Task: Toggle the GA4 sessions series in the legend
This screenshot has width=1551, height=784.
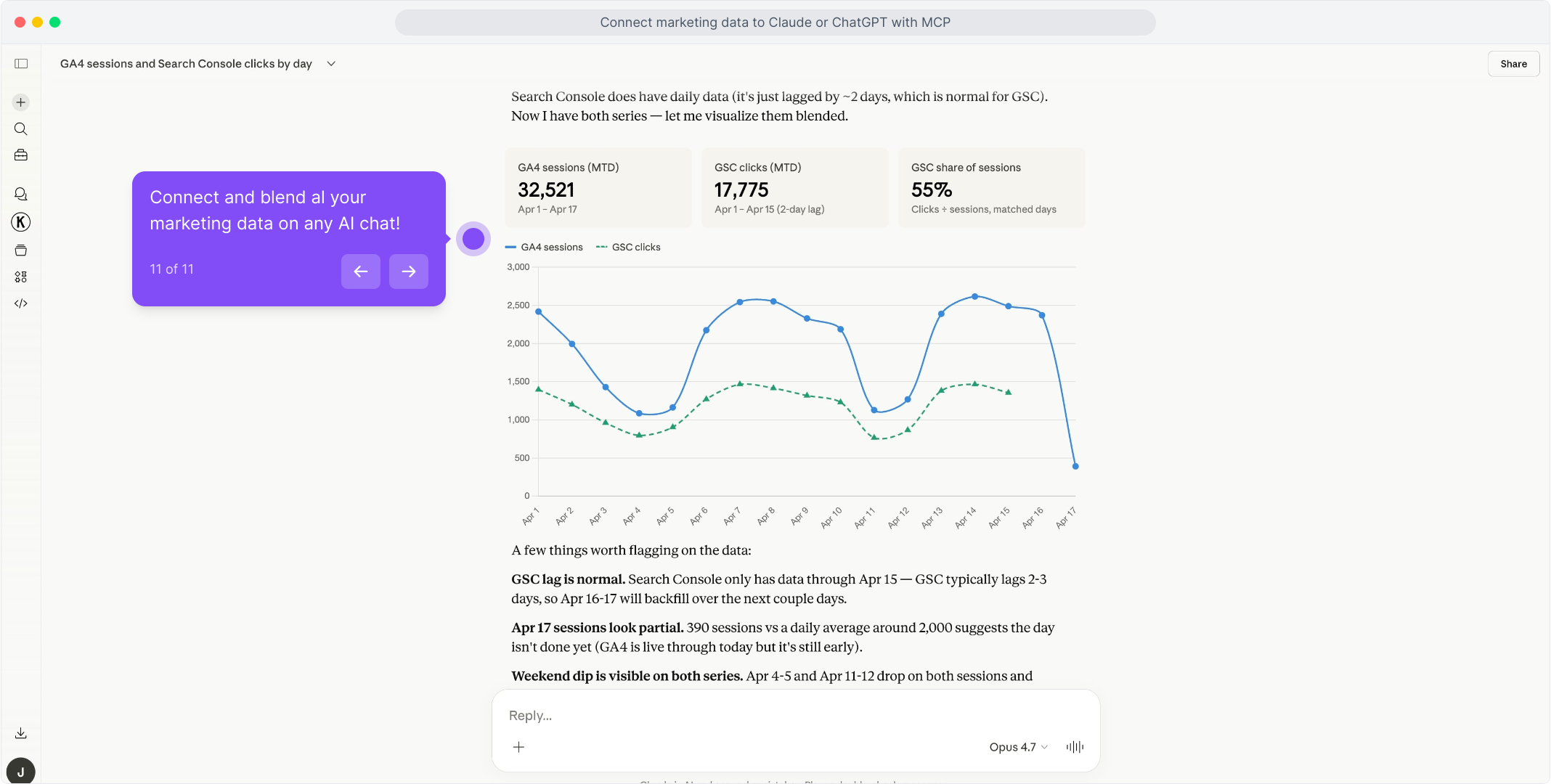Action: pos(543,247)
